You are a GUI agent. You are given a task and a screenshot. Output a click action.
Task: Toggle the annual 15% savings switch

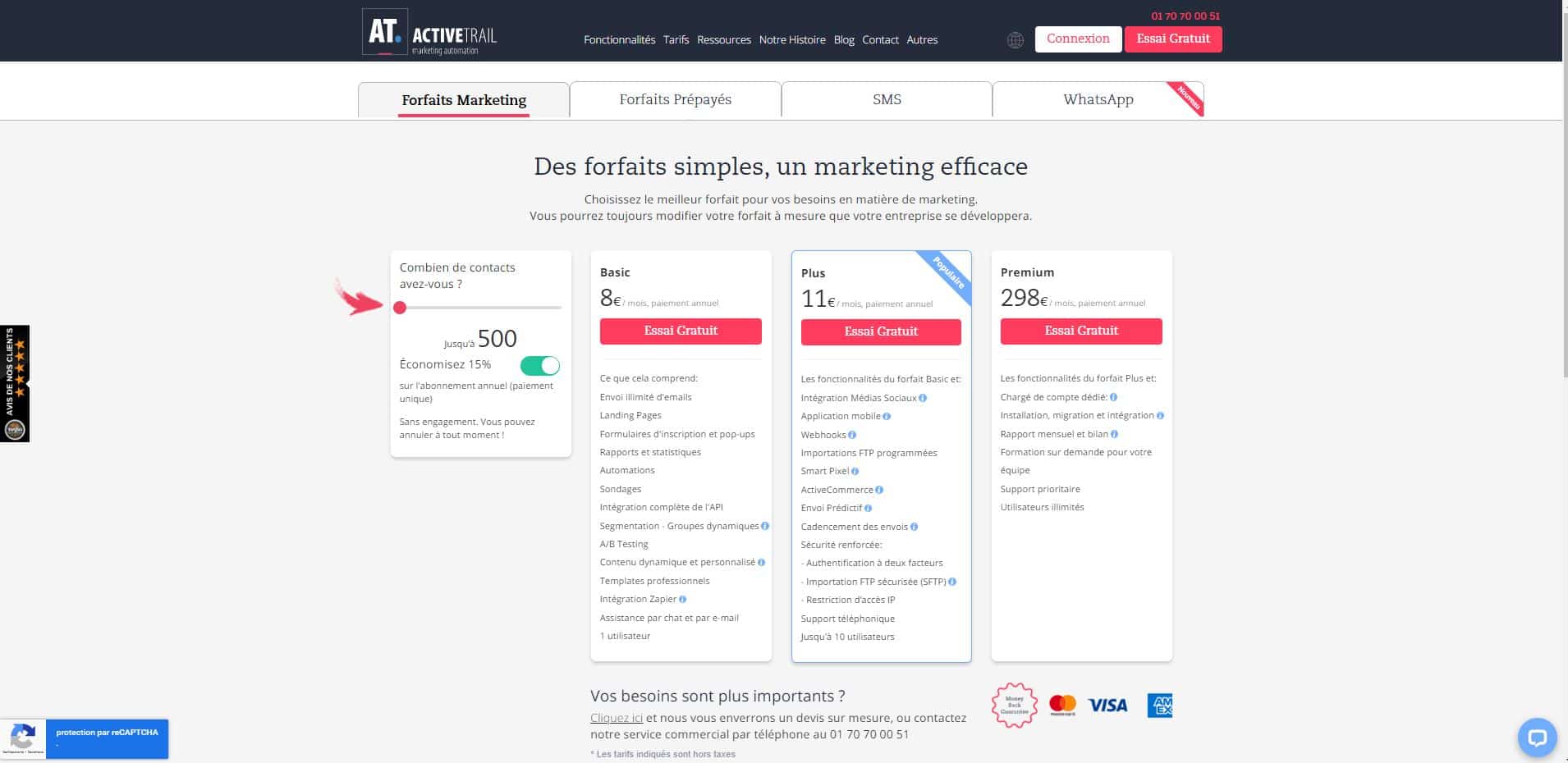tap(539, 365)
